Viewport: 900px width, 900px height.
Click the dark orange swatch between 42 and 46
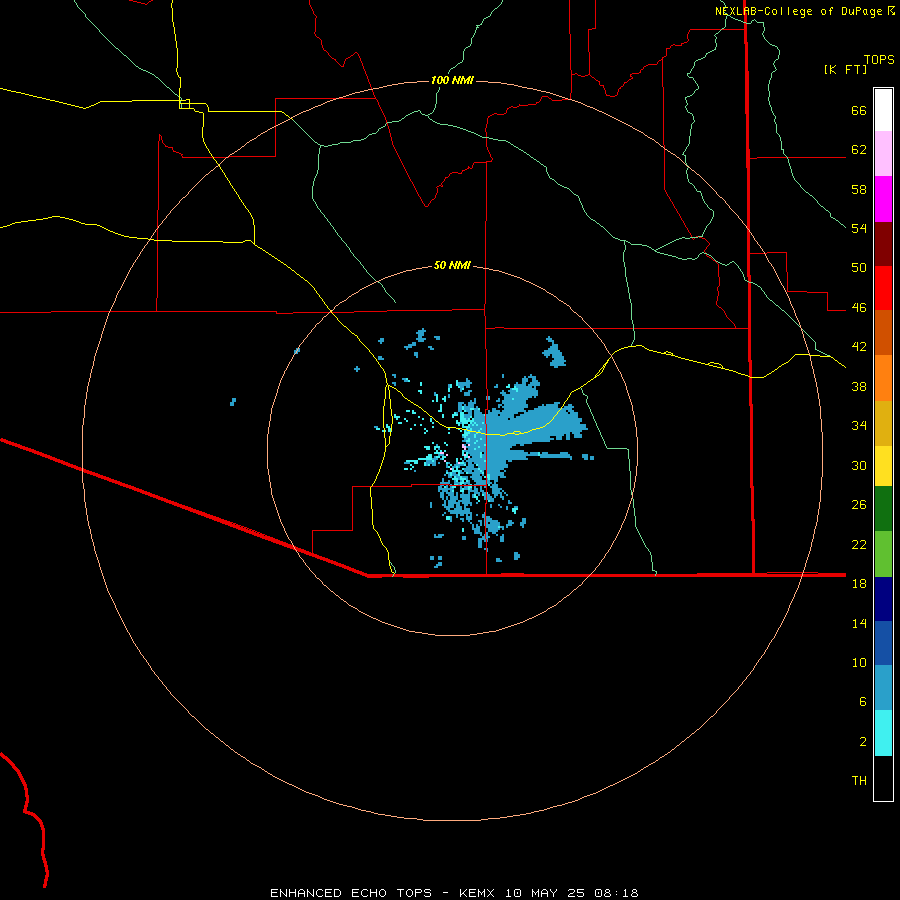tap(883, 332)
